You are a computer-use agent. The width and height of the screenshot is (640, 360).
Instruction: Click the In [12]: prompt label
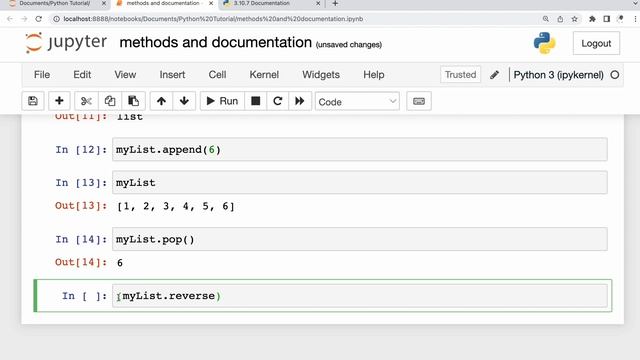coord(81,149)
